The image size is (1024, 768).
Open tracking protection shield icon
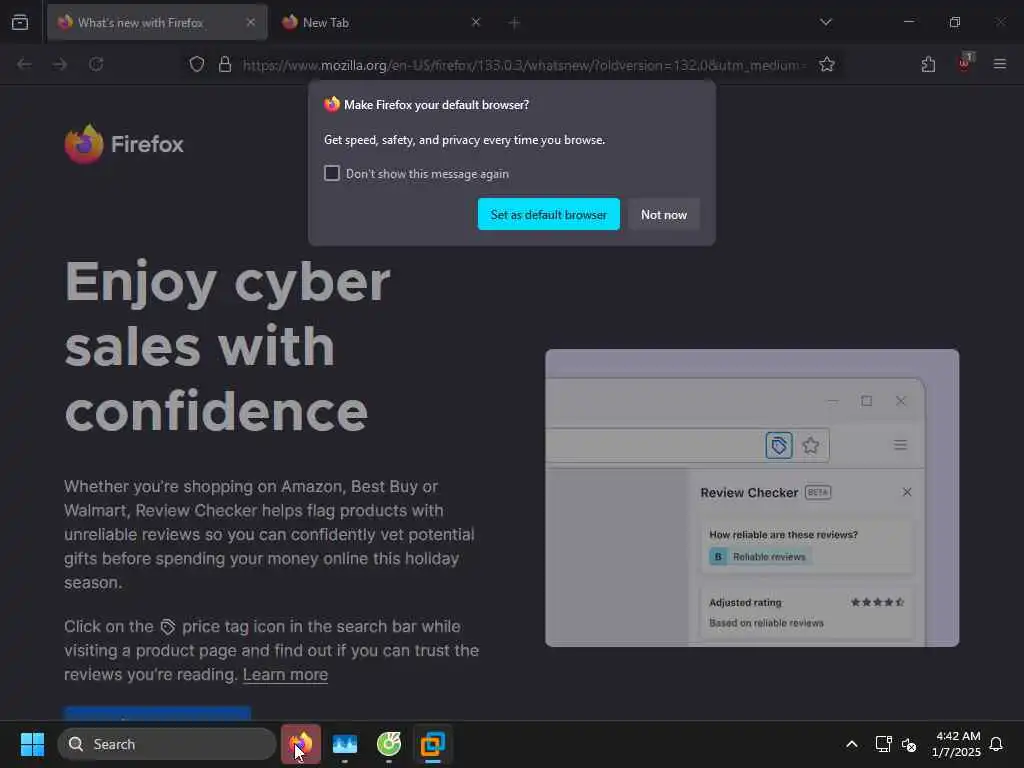click(197, 64)
